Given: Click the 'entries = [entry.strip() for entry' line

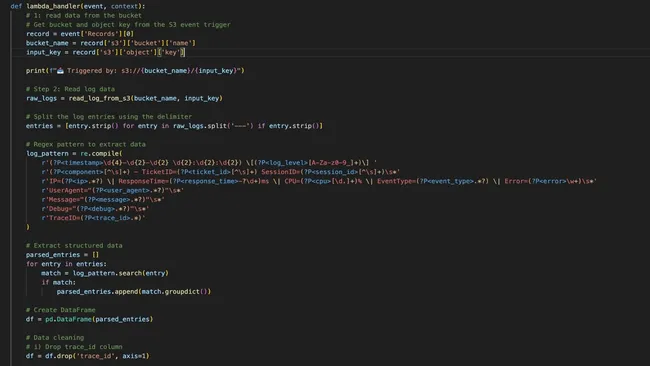Looking at the screenshot, I should [x=174, y=126].
